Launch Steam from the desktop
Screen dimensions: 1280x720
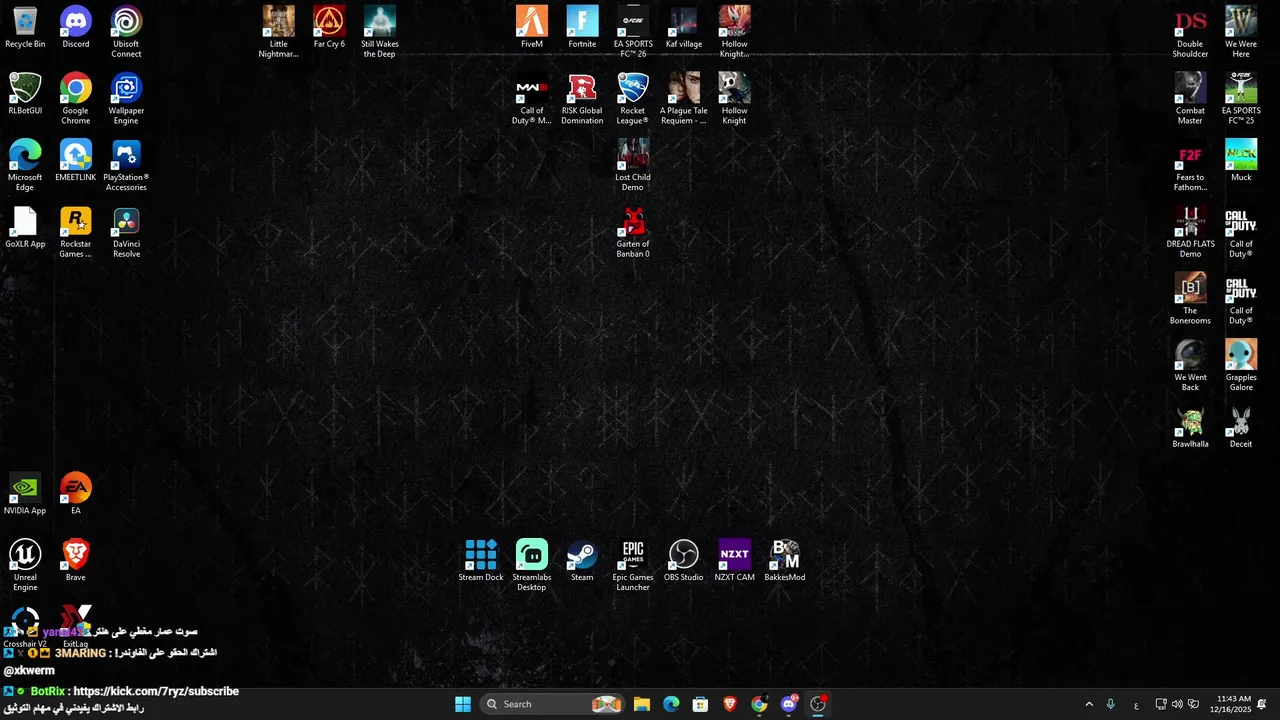pos(582,560)
